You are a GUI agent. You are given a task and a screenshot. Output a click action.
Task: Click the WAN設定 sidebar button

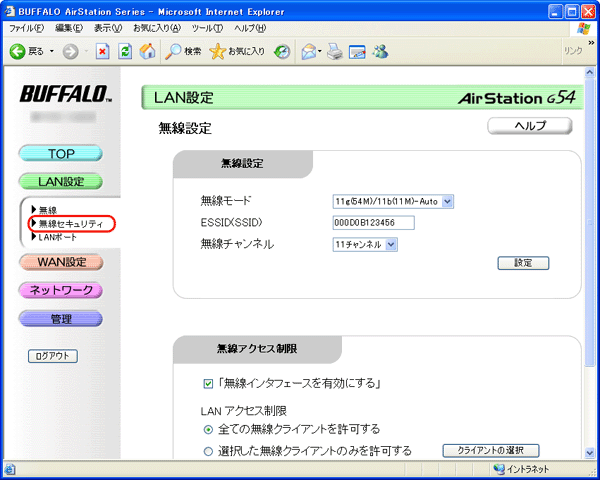[x=61, y=262]
